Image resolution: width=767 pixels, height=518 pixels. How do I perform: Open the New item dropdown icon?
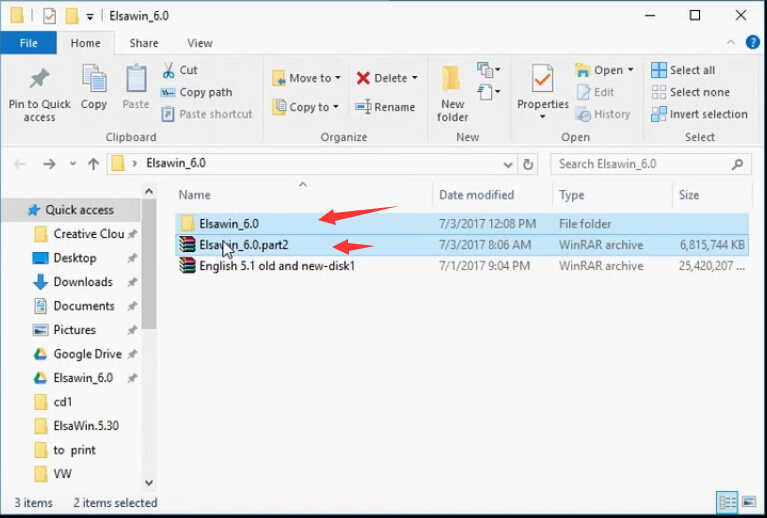click(488, 70)
